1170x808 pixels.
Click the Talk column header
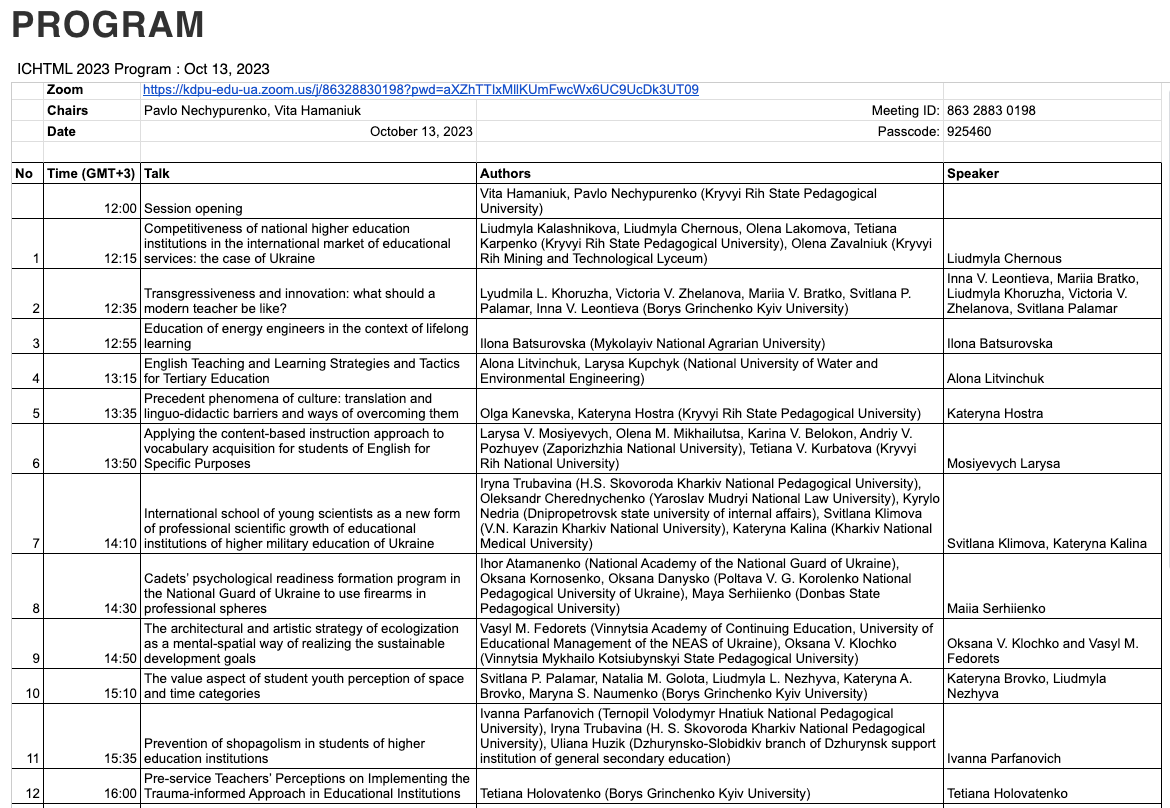[157, 174]
